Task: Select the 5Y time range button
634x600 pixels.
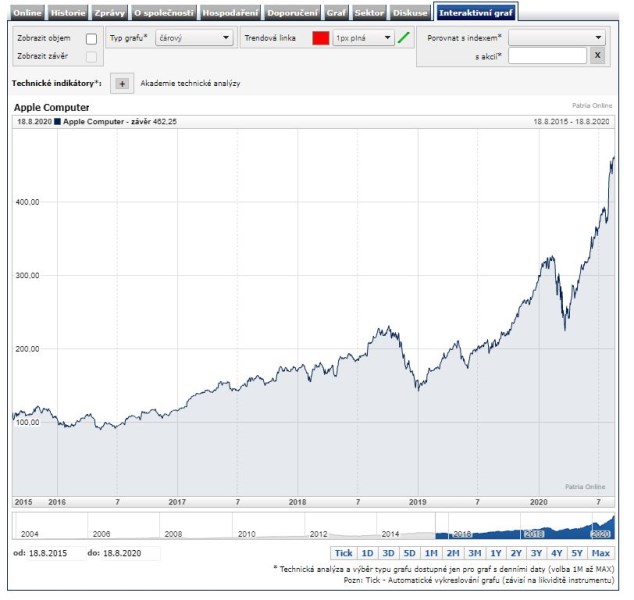Action: click(577, 553)
